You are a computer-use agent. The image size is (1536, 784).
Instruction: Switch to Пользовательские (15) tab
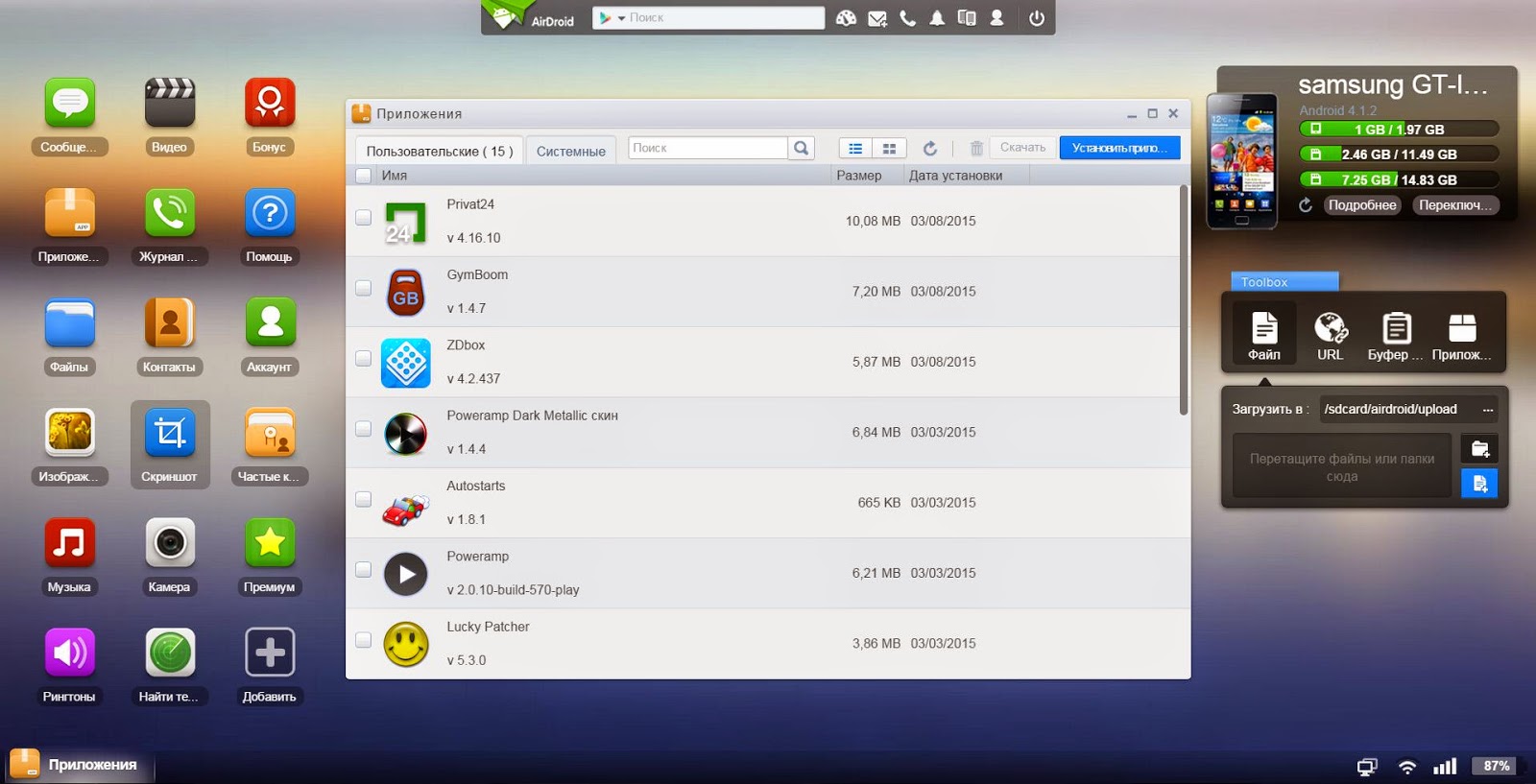pyautogui.click(x=440, y=151)
